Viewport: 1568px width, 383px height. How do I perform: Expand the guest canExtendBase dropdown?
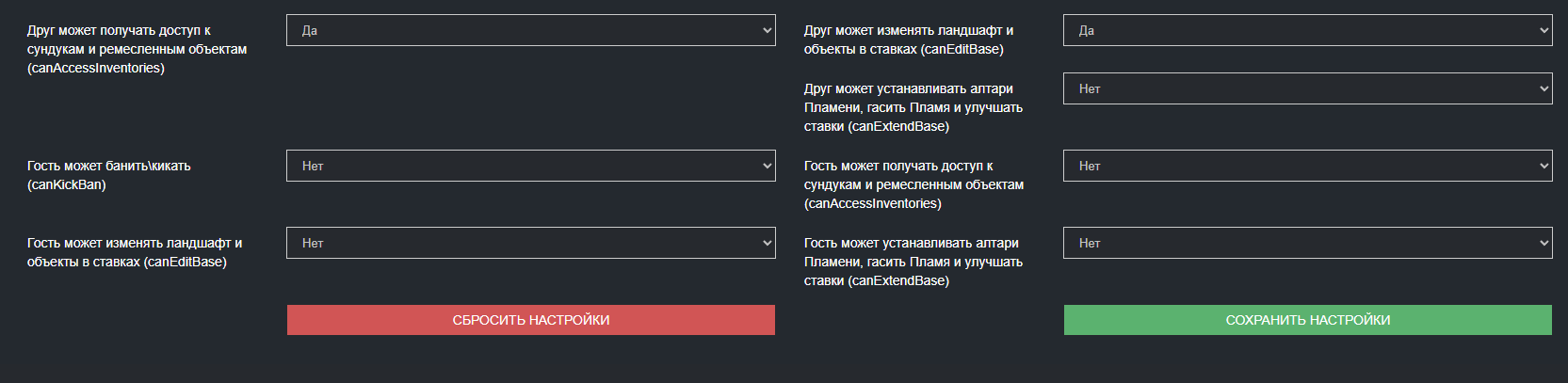click(x=1307, y=243)
